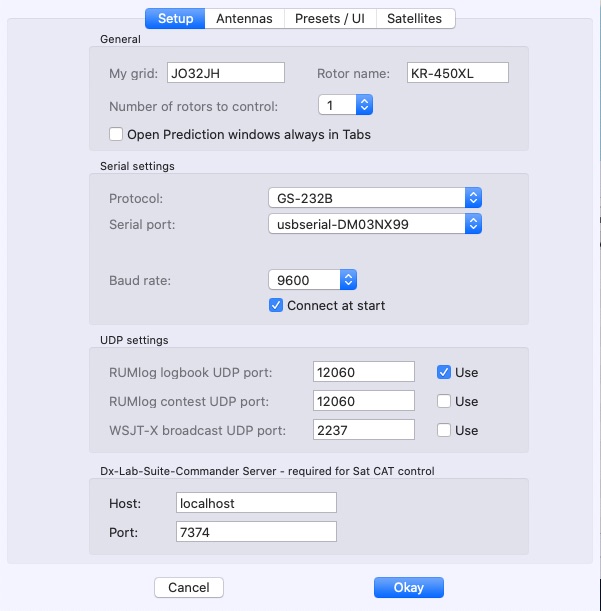The width and height of the screenshot is (601, 611).
Task: Uncheck Connect at start checkbox
Action: click(x=276, y=305)
